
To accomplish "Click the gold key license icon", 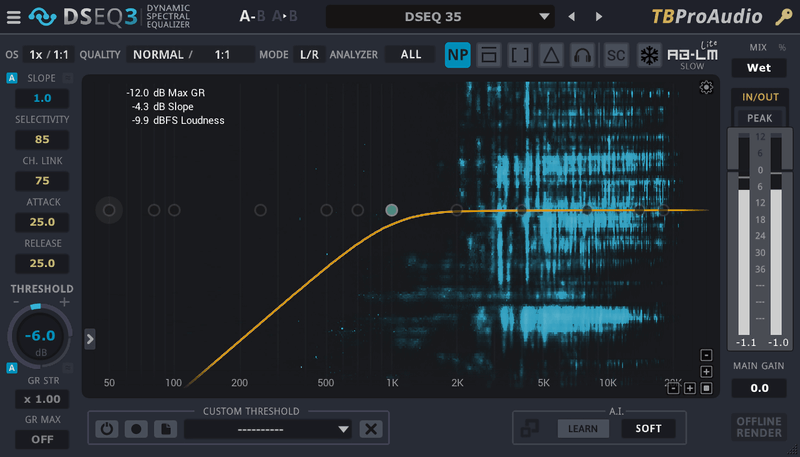I will point(784,17).
